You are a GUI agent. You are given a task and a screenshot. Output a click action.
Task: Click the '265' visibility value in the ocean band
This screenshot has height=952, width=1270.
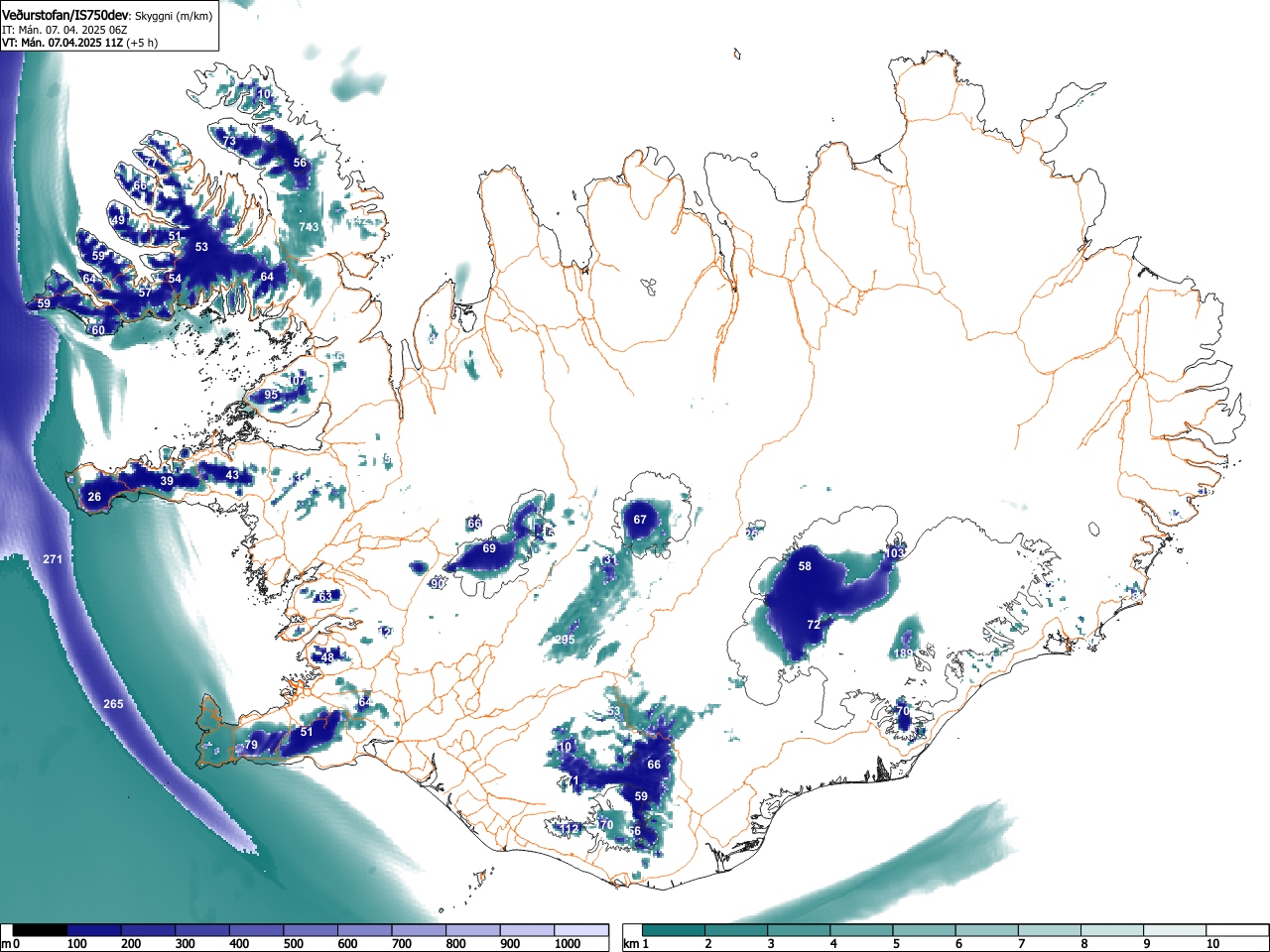(x=113, y=704)
